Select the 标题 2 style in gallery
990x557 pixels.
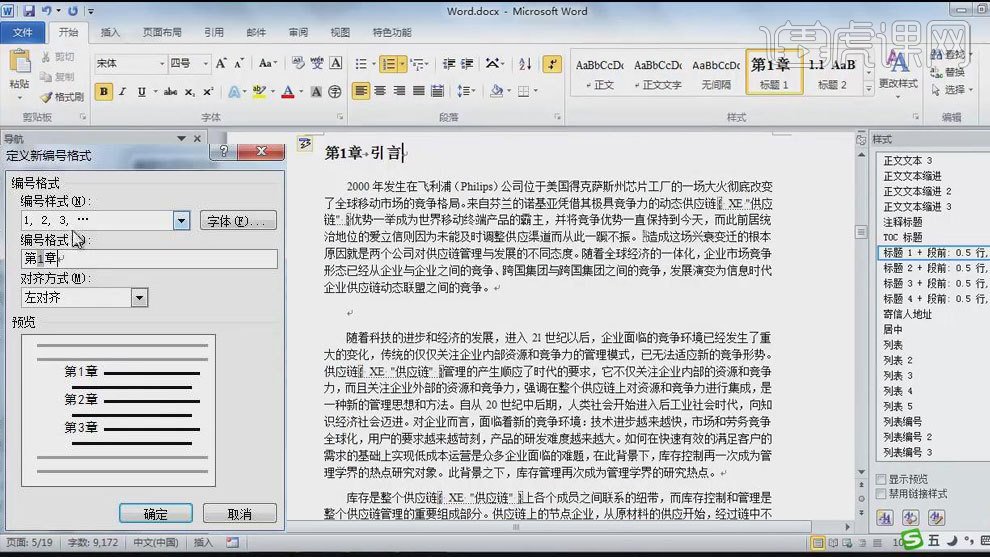click(832, 72)
